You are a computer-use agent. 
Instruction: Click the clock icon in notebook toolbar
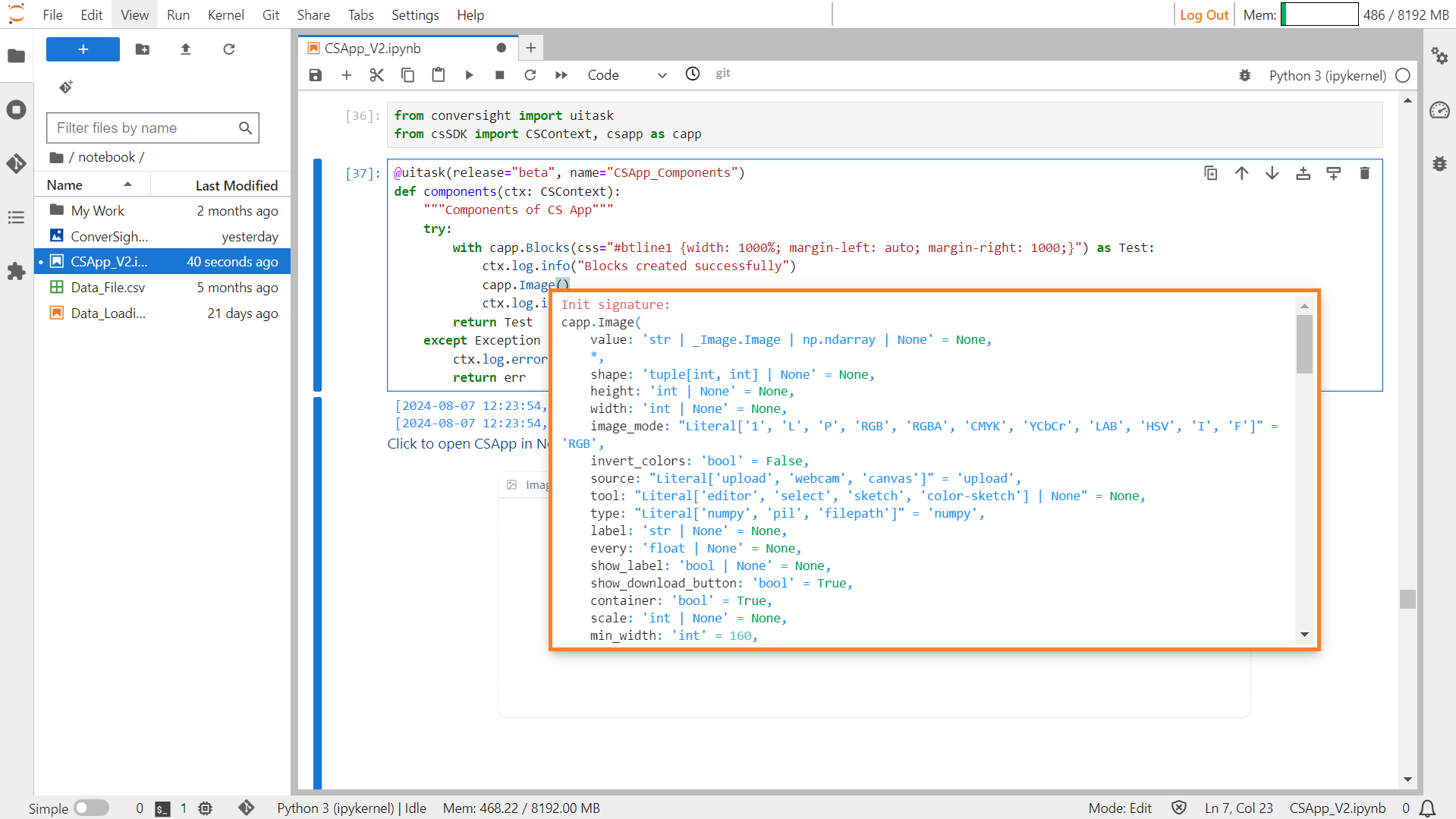pos(693,74)
